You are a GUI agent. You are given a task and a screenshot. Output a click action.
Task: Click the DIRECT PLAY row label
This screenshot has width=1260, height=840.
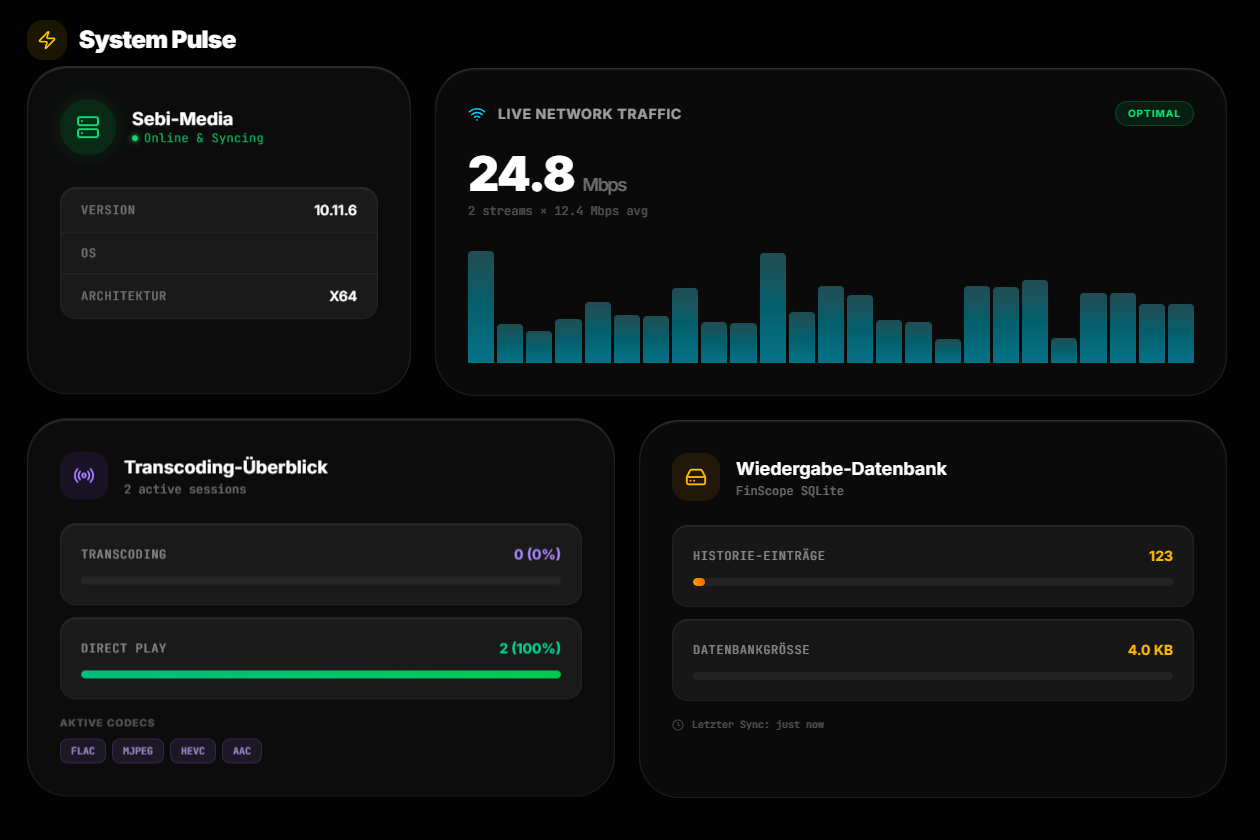[x=124, y=648]
